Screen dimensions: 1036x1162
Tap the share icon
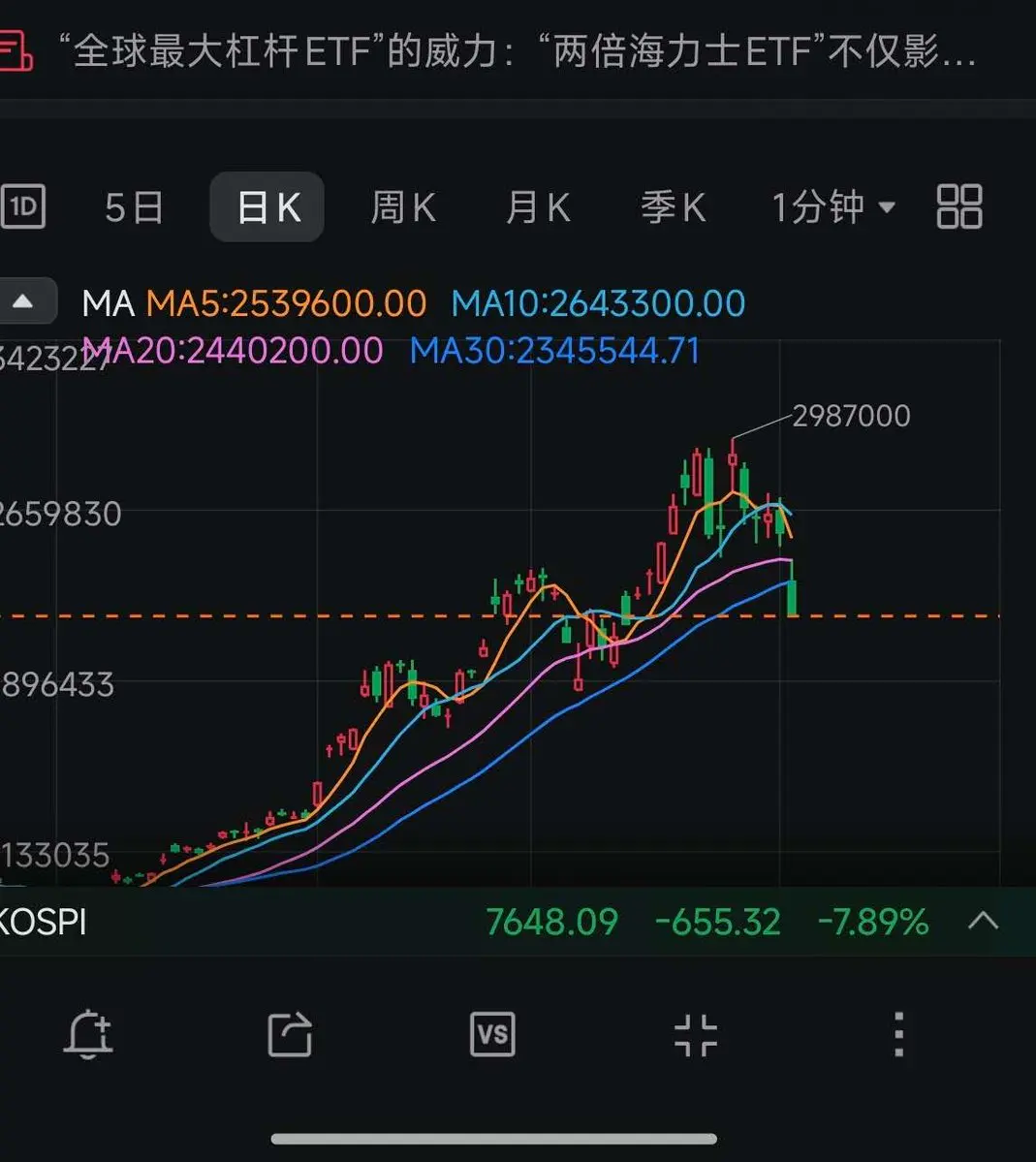[290, 1034]
